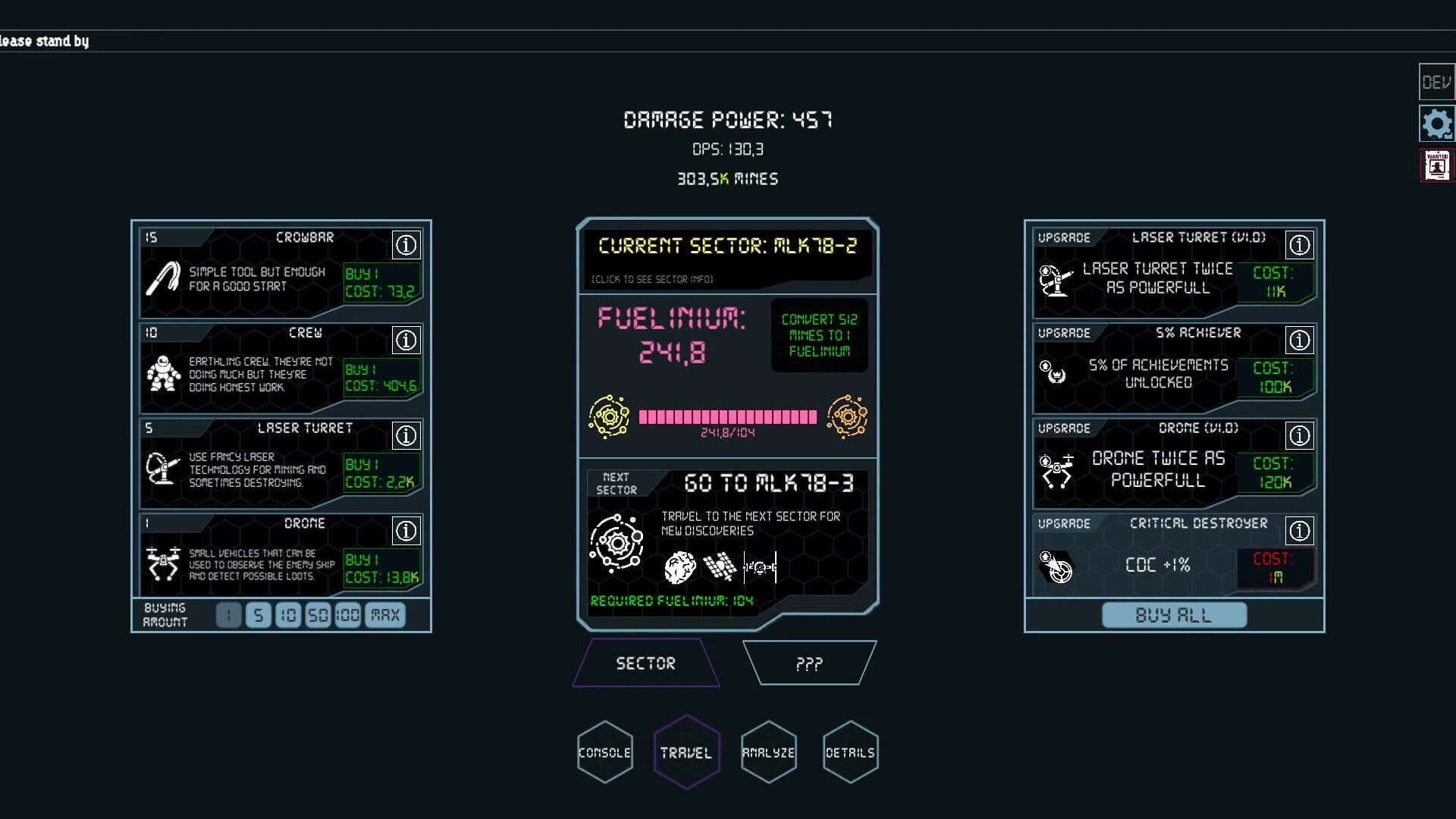This screenshot has height=819, width=1456.
Task: Click the pink Fuelinium progress bar
Action: (x=728, y=416)
